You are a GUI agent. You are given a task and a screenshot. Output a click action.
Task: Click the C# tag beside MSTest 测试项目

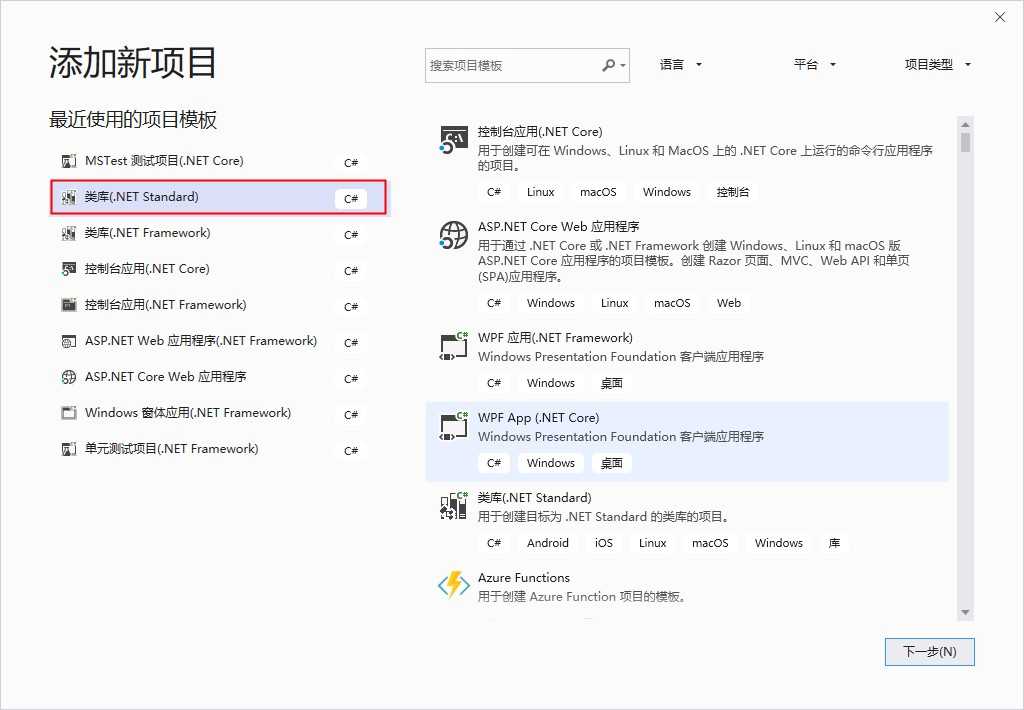point(351,163)
